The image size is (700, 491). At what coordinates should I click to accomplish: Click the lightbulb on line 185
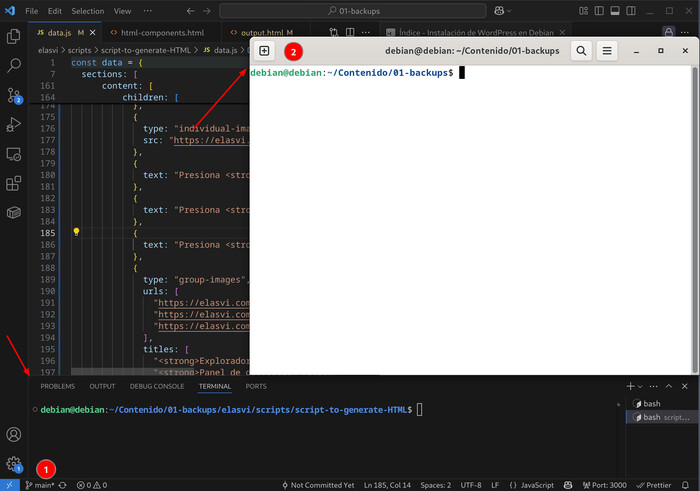(x=76, y=232)
